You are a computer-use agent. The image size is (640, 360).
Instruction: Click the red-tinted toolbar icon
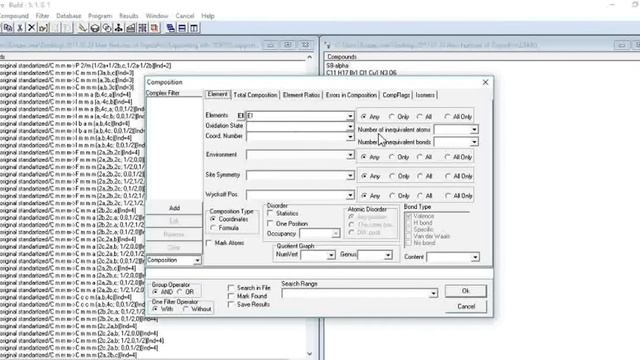[154, 28]
